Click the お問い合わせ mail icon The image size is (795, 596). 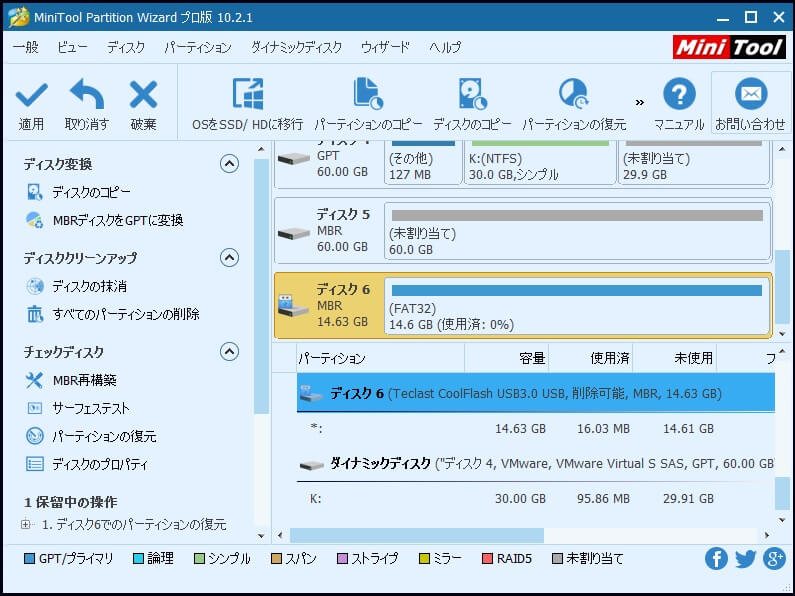[x=750, y=96]
